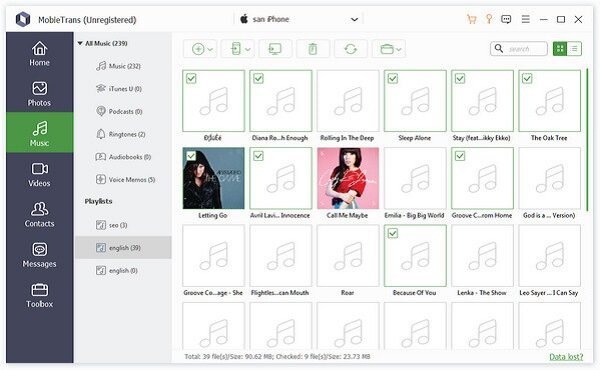Click the MobieTrans app logo
Image resolution: width=600 pixels, height=370 pixels.
pyautogui.click(x=23, y=19)
